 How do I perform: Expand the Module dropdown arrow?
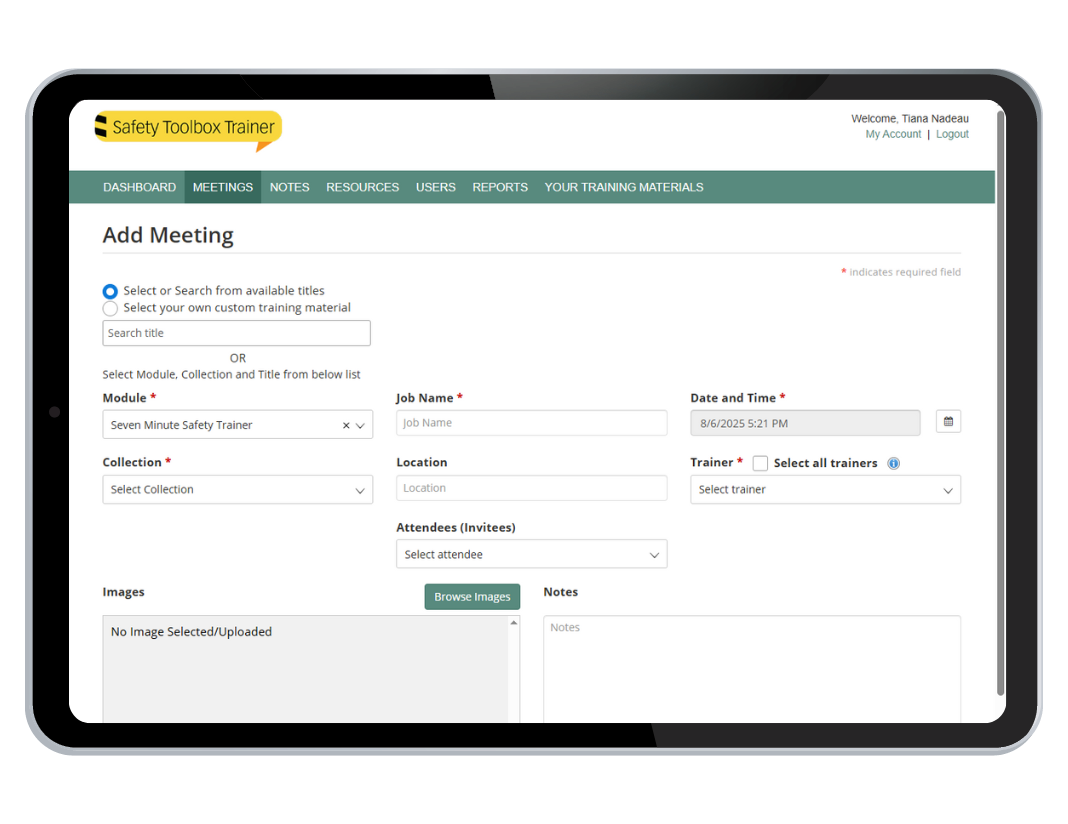click(x=361, y=425)
